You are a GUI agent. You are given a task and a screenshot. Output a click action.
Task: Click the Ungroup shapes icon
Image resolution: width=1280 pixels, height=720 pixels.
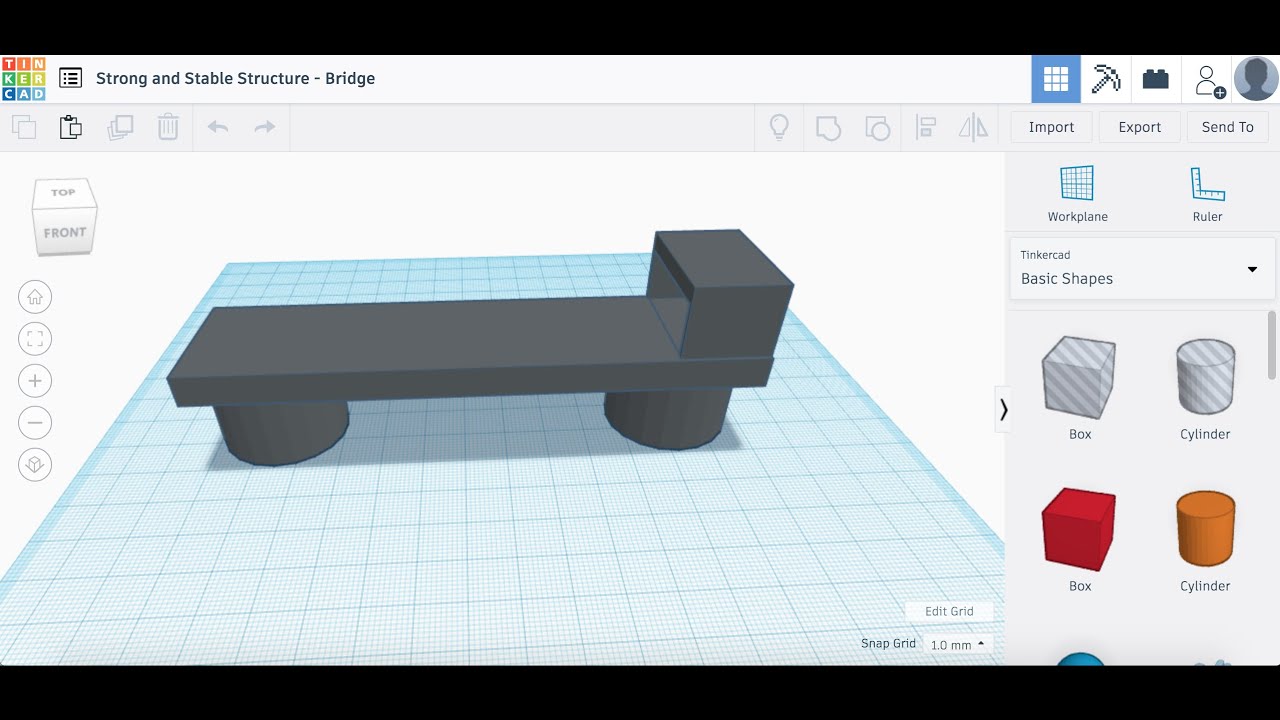[877, 128]
